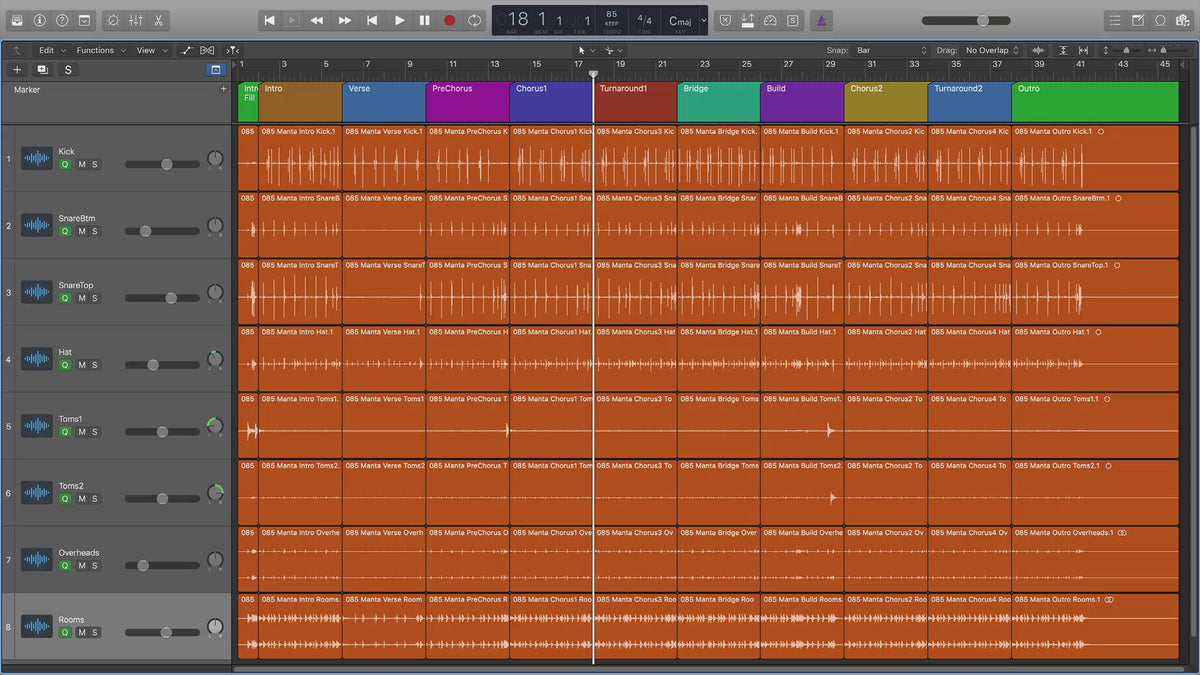1200x675 pixels.
Task: Select the Manta Outro Kick region
Action: point(1095,158)
